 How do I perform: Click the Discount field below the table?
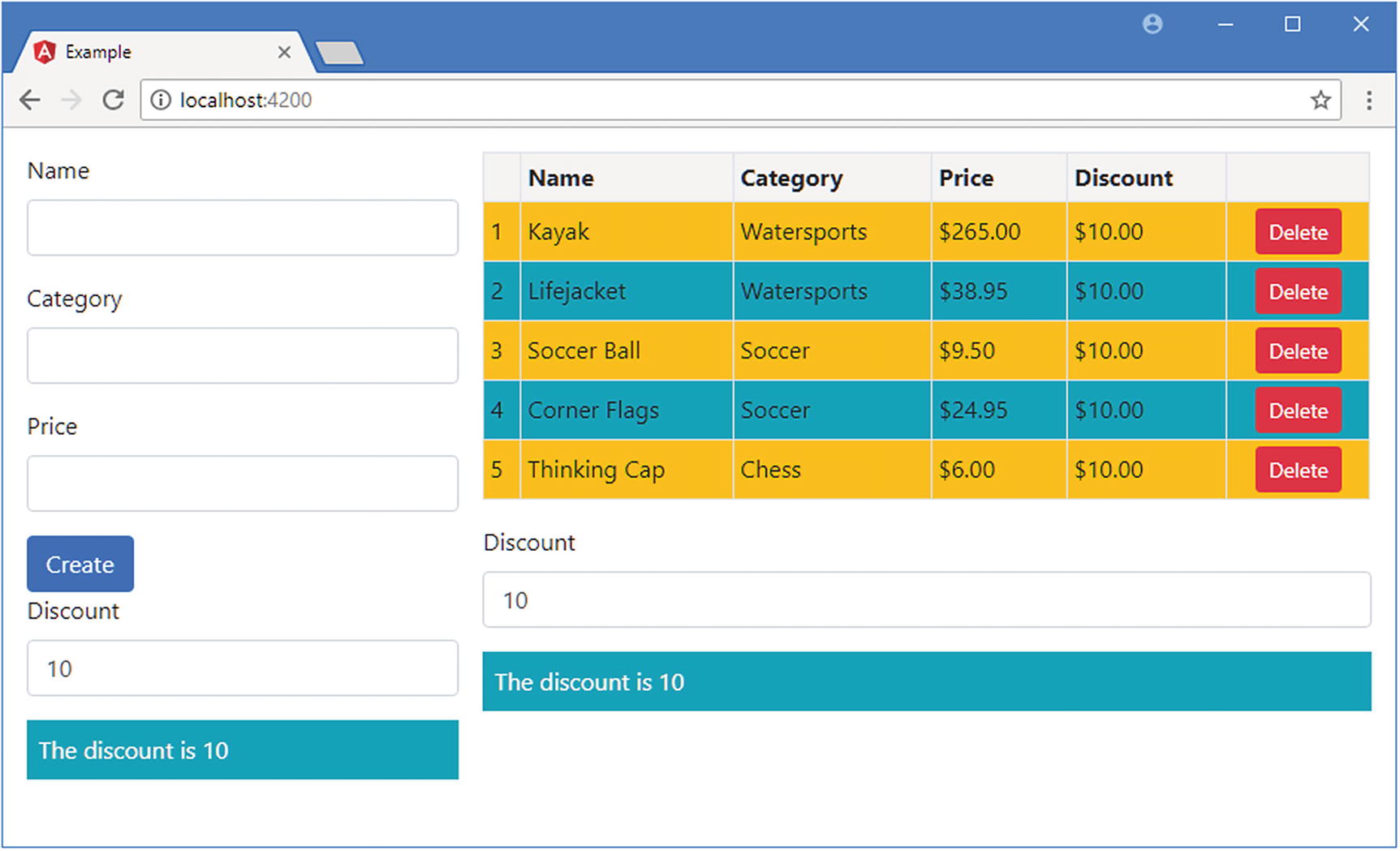point(926,600)
